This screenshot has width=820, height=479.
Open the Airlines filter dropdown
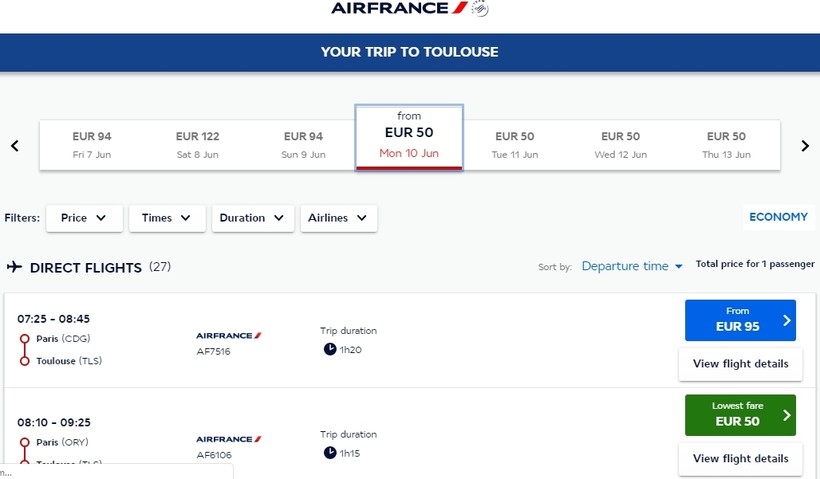coord(338,218)
